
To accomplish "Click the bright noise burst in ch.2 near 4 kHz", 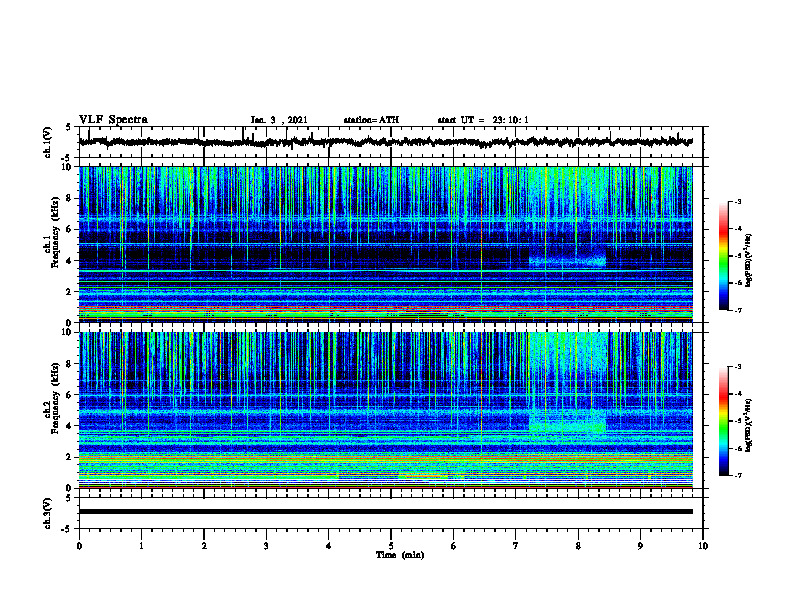I will click(x=567, y=423).
